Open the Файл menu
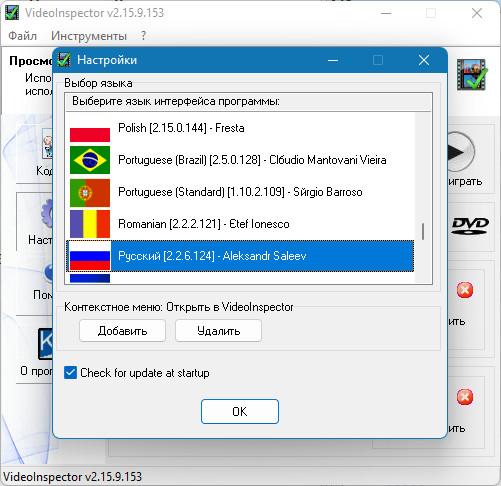Screen dimensions: 501x486 (22, 36)
